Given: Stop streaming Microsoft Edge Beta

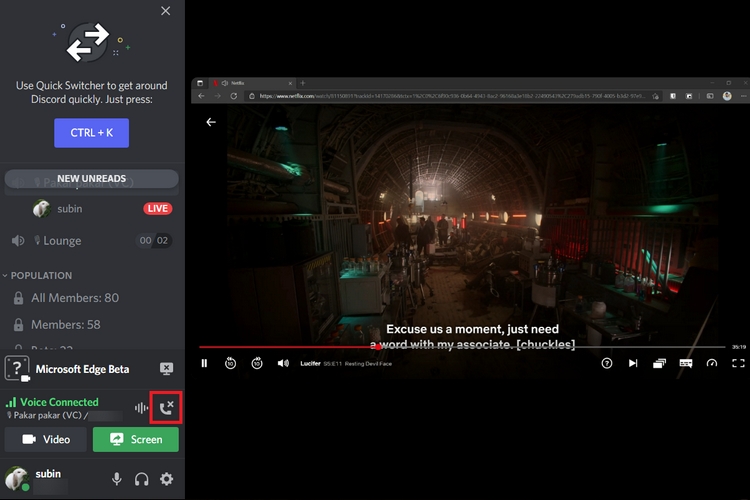Looking at the screenshot, I should (x=166, y=368).
